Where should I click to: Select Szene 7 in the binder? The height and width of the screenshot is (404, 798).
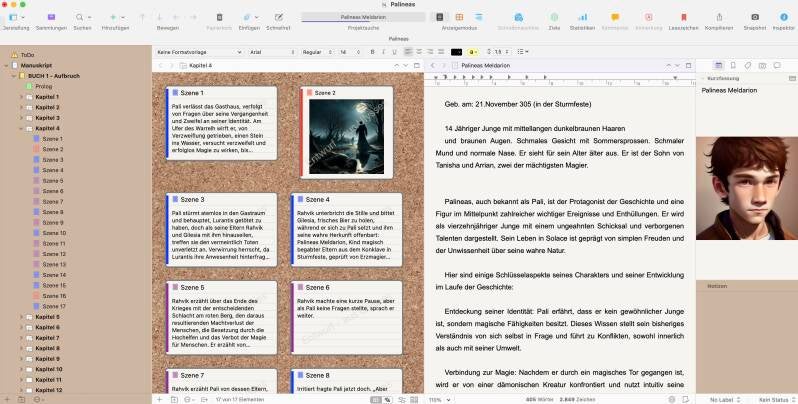coord(54,201)
